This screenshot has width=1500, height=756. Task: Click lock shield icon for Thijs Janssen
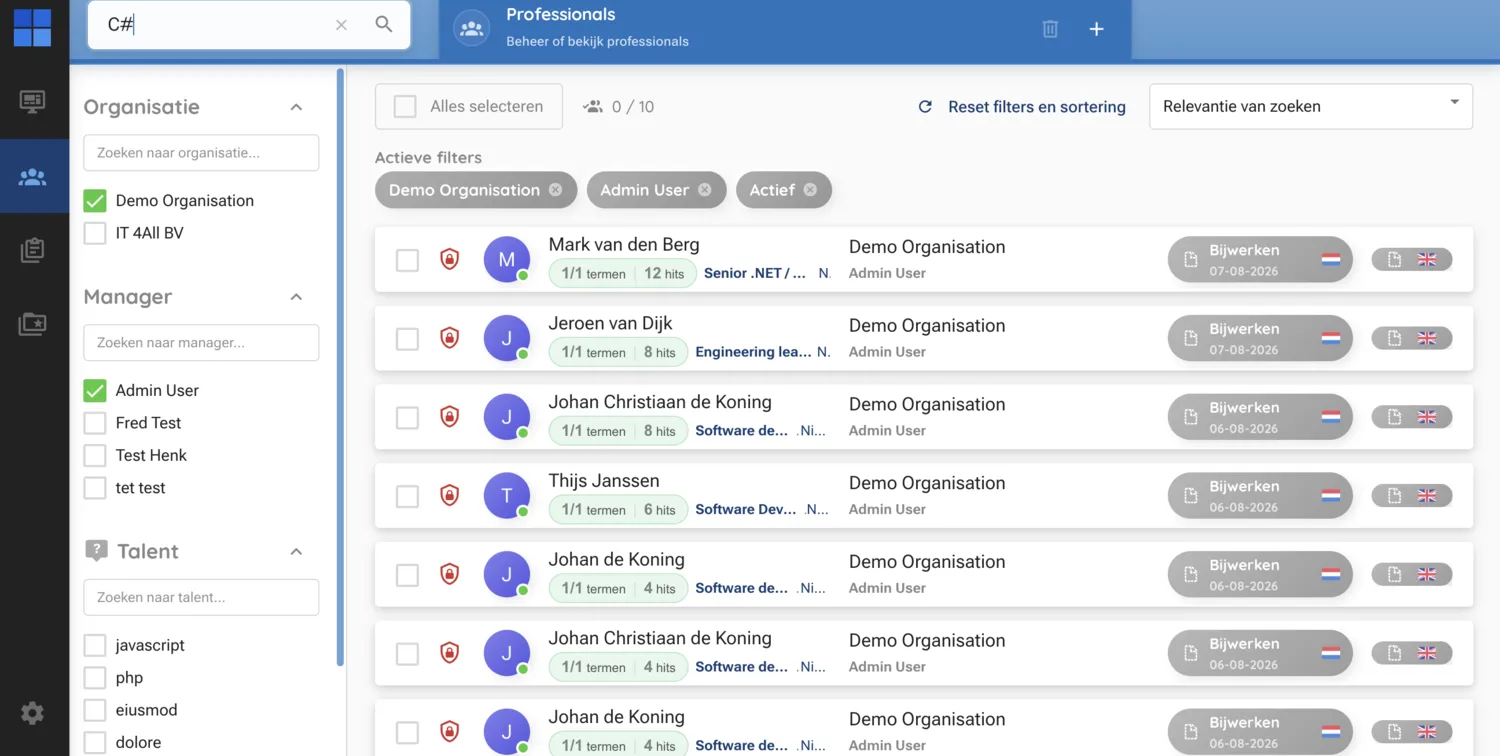coord(450,495)
